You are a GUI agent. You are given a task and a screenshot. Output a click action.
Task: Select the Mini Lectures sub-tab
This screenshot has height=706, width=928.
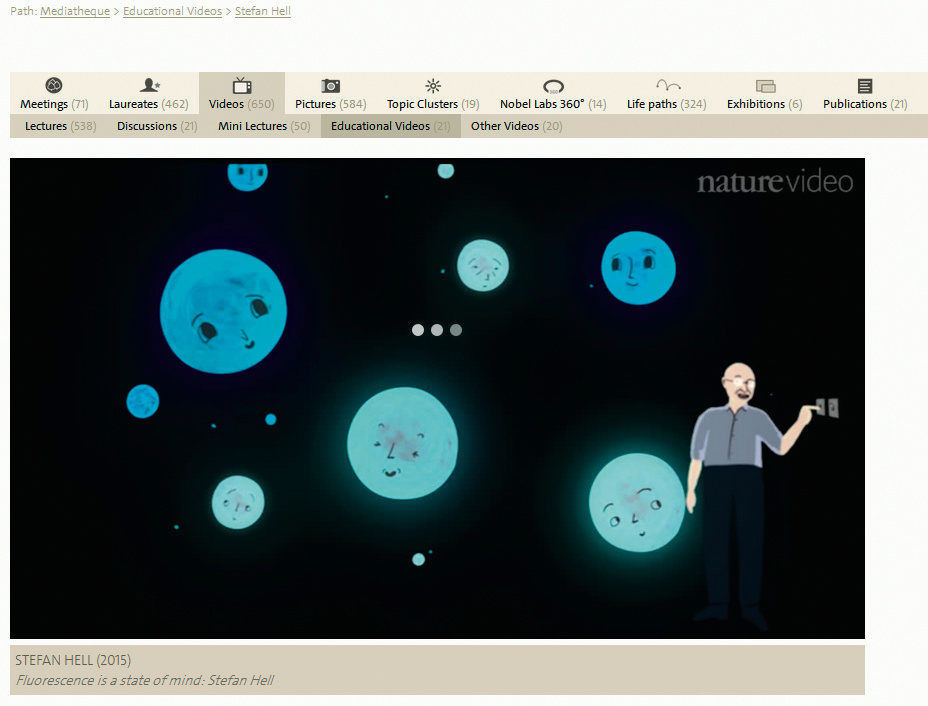[264, 126]
